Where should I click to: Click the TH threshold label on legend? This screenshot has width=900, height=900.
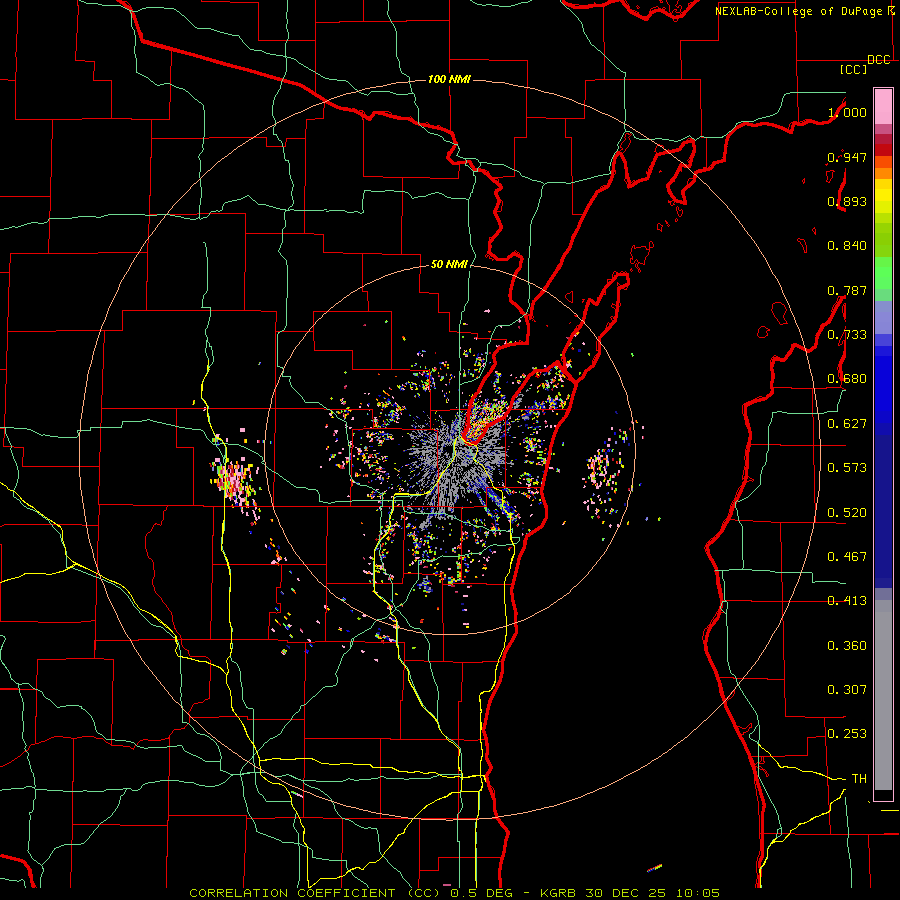[x=859, y=779]
